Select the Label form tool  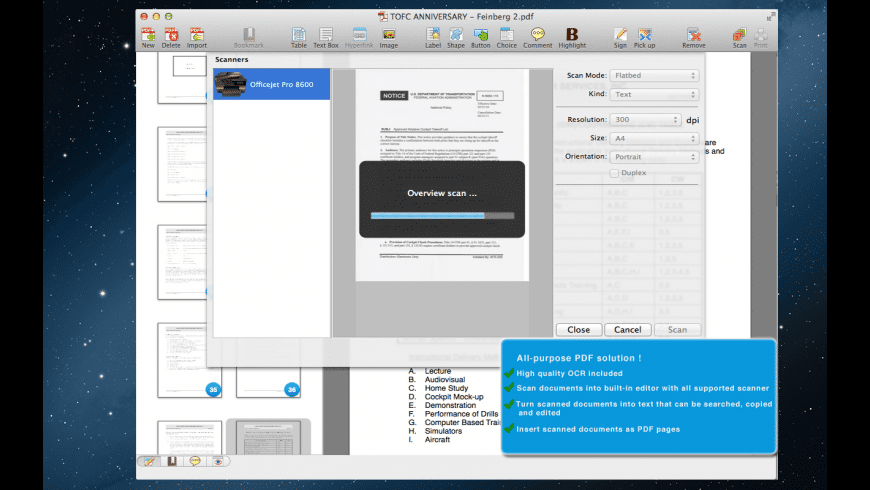tap(433, 38)
